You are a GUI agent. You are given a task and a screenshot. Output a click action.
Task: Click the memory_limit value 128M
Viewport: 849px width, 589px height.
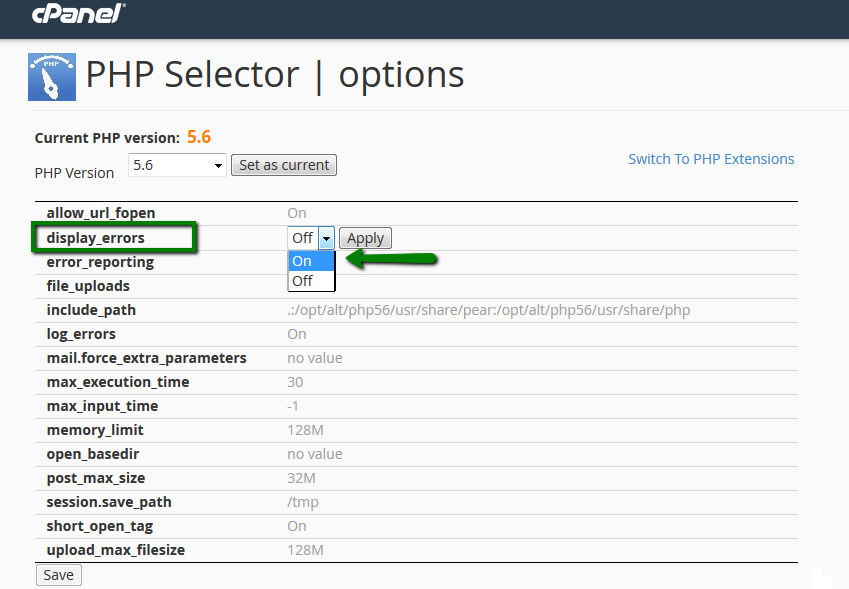pyautogui.click(x=305, y=430)
